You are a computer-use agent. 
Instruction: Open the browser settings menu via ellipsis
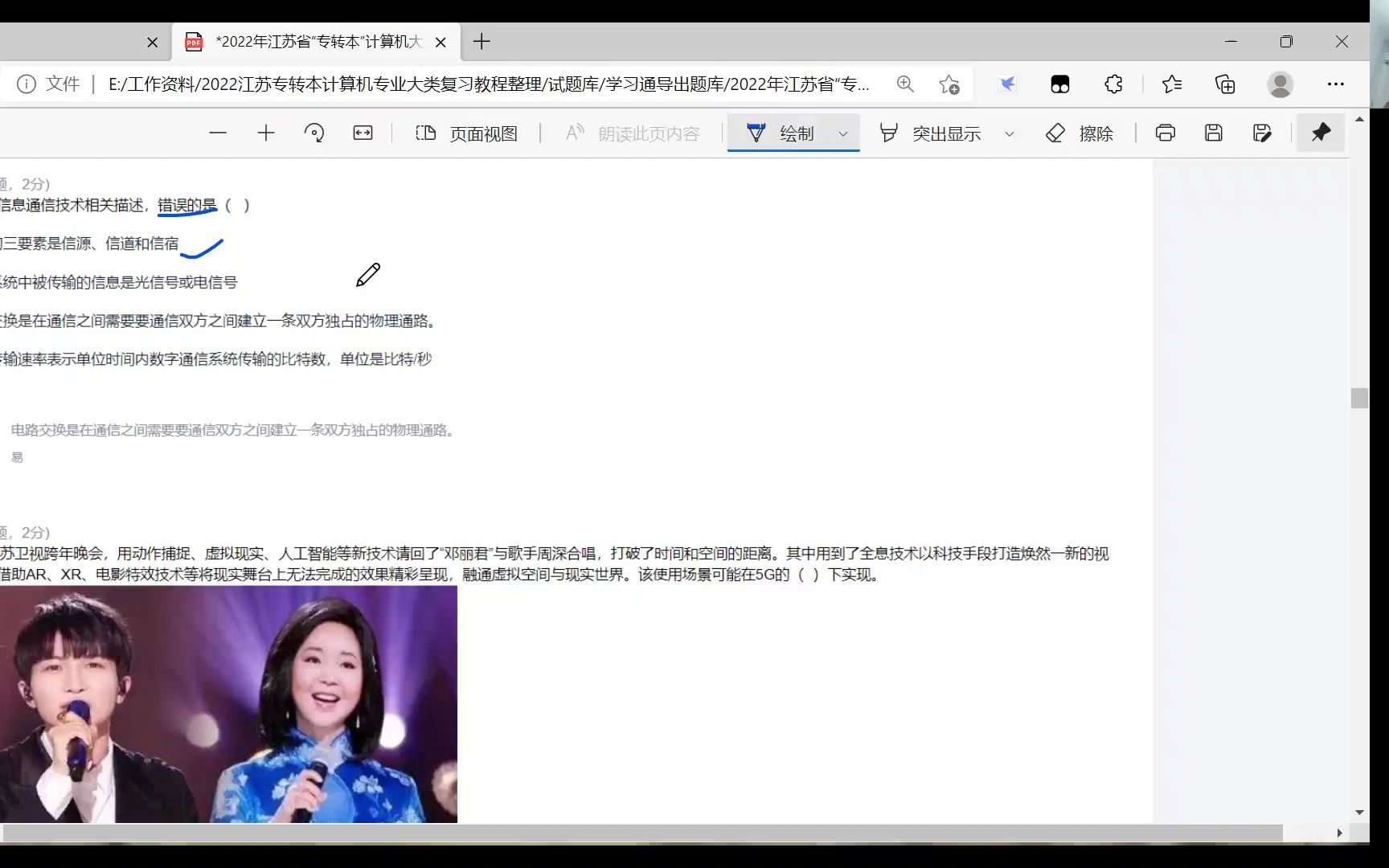1337,84
